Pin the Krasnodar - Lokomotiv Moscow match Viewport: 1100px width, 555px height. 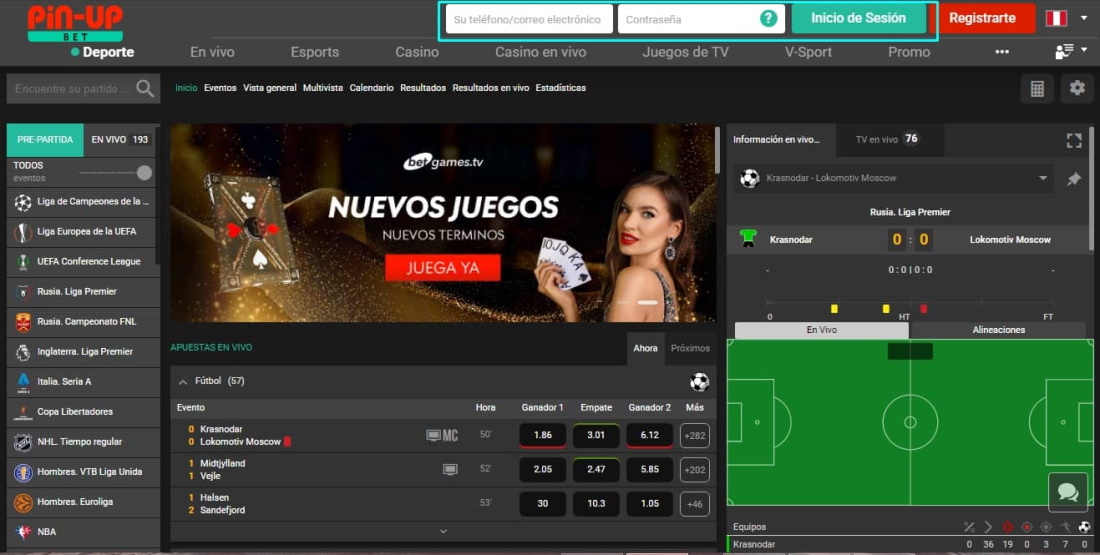tap(1073, 179)
